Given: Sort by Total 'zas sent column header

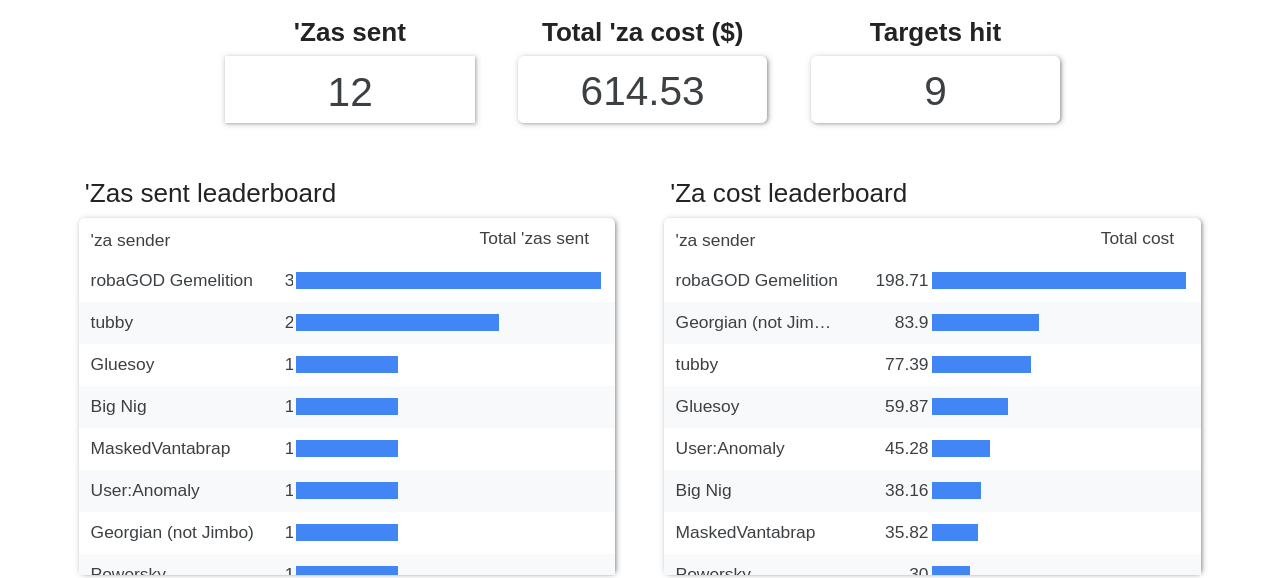Looking at the screenshot, I should click(533, 239).
